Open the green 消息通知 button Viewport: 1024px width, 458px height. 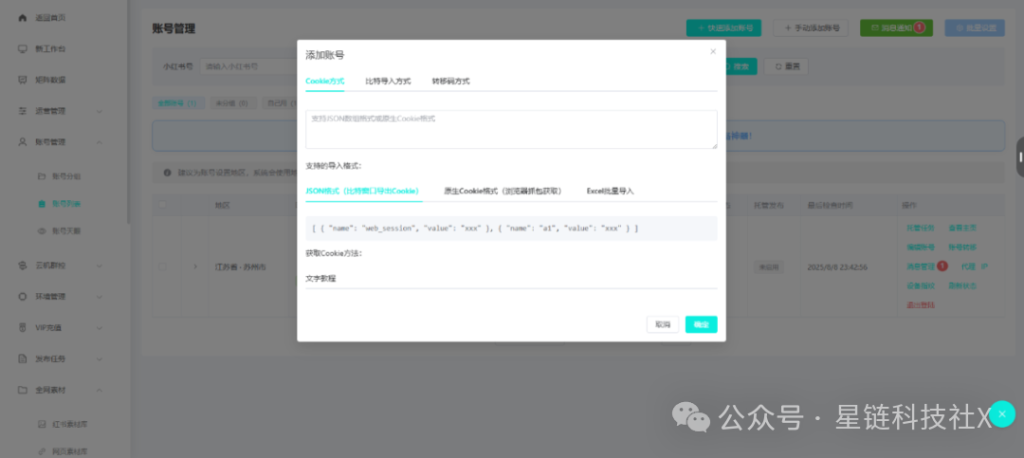pos(896,28)
